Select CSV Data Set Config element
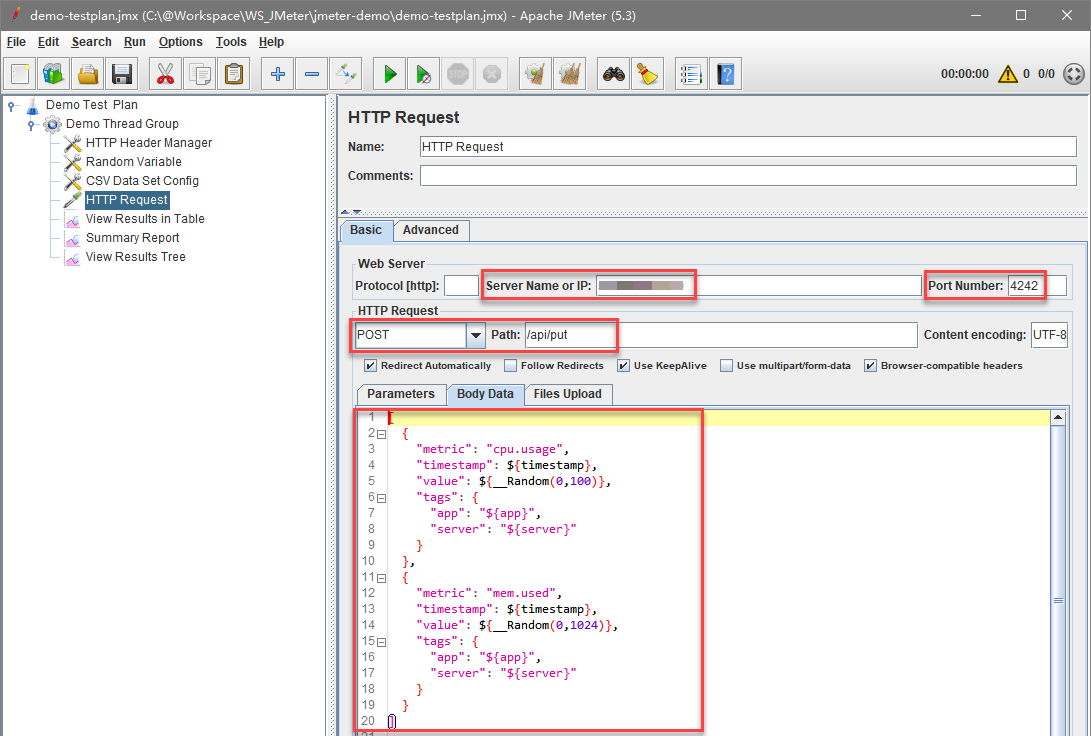Screen dimensions: 1091x736 point(142,181)
